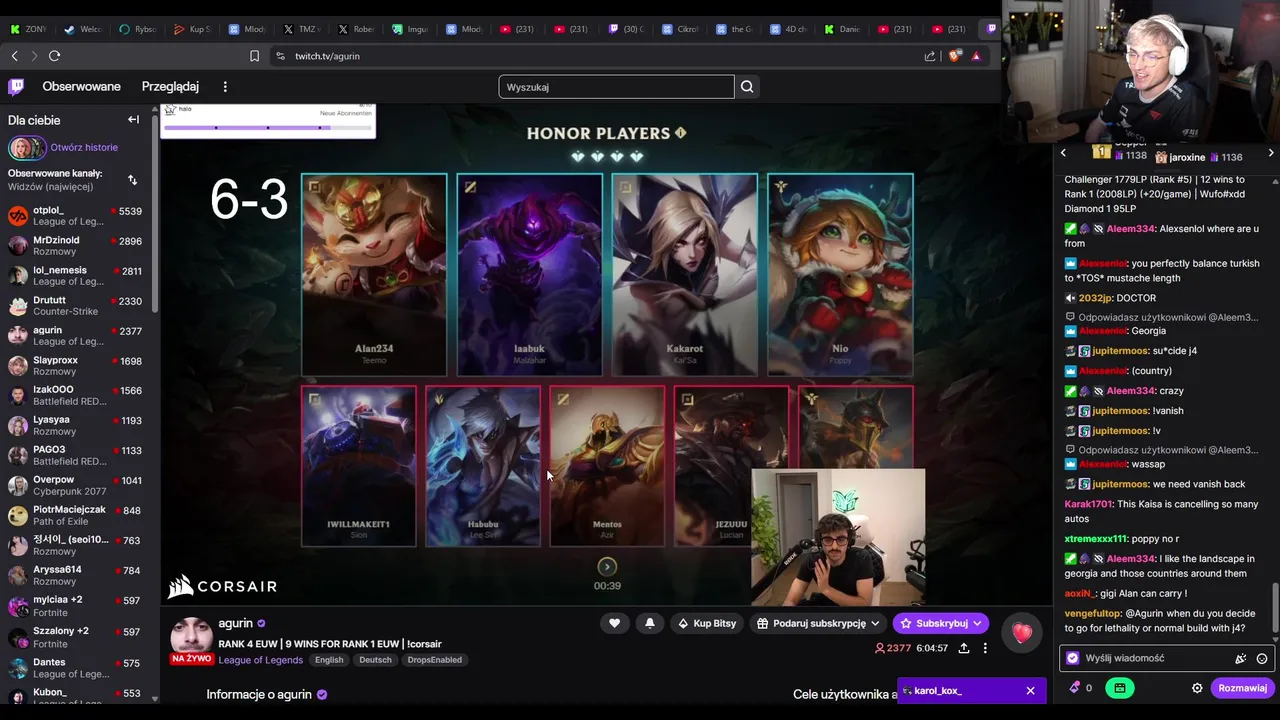The image size is (1280, 720).
Task: Open the Brave Shields lion icon
Action: pyautogui.click(x=953, y=56)
